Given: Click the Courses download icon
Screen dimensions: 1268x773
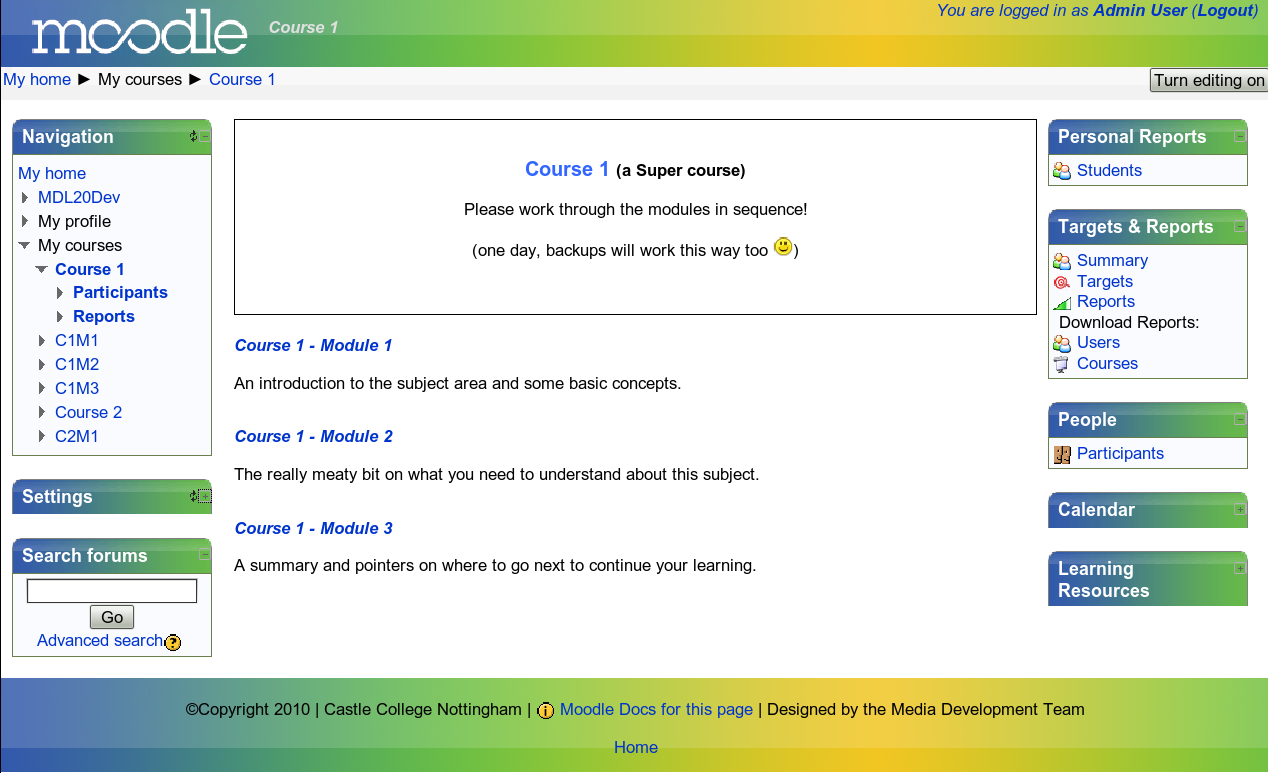Looking at the screenshot, I should click(x=1063, y=364).
